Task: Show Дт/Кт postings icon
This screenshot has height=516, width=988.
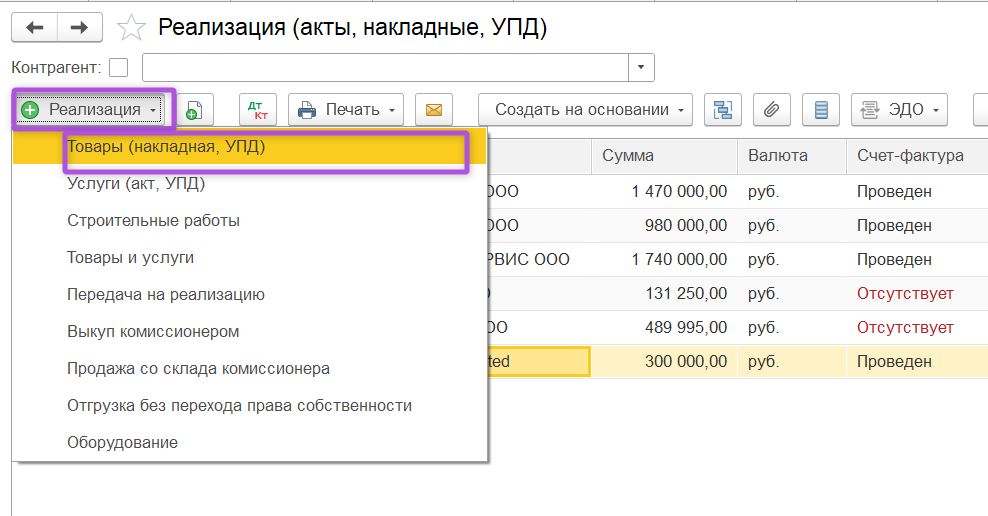Action: point(258,110)
